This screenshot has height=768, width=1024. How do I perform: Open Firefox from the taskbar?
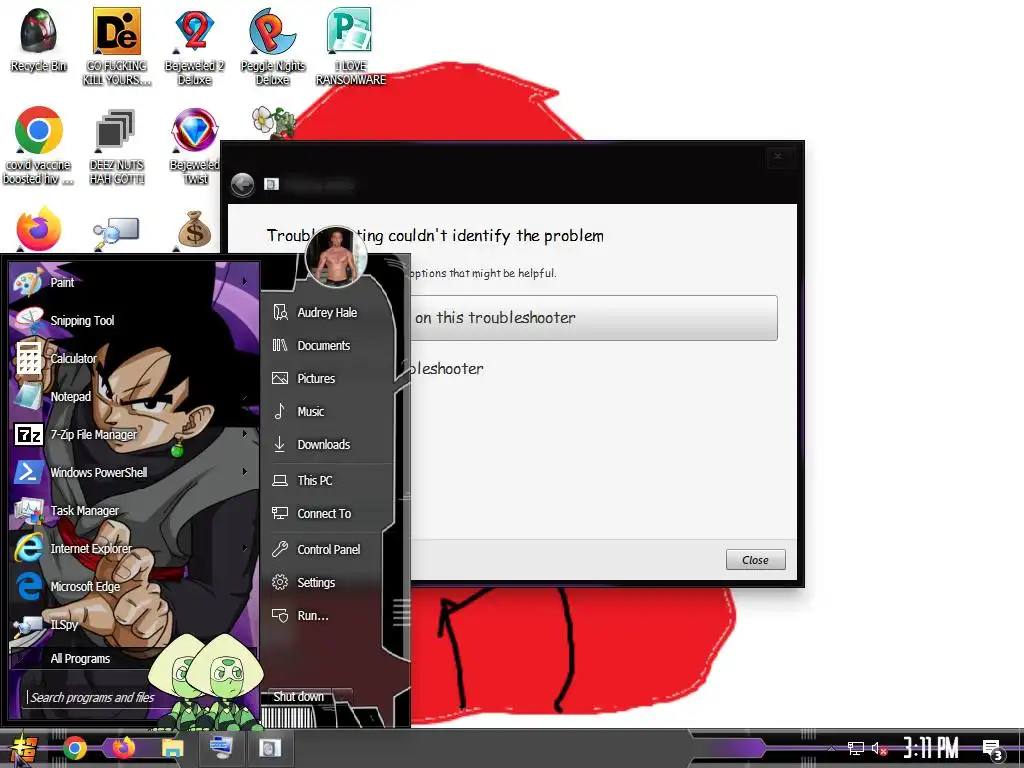pos(123,747)
